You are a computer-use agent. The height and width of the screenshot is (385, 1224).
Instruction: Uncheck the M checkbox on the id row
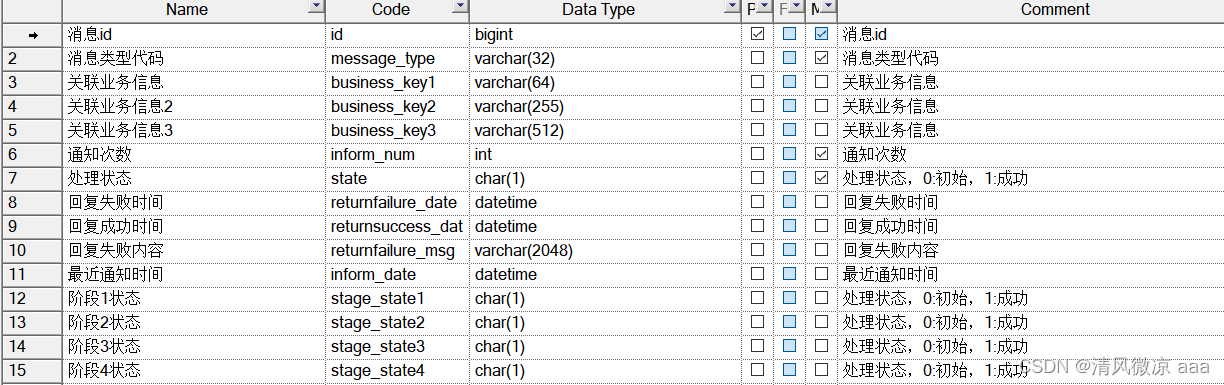tap(822, 34)
